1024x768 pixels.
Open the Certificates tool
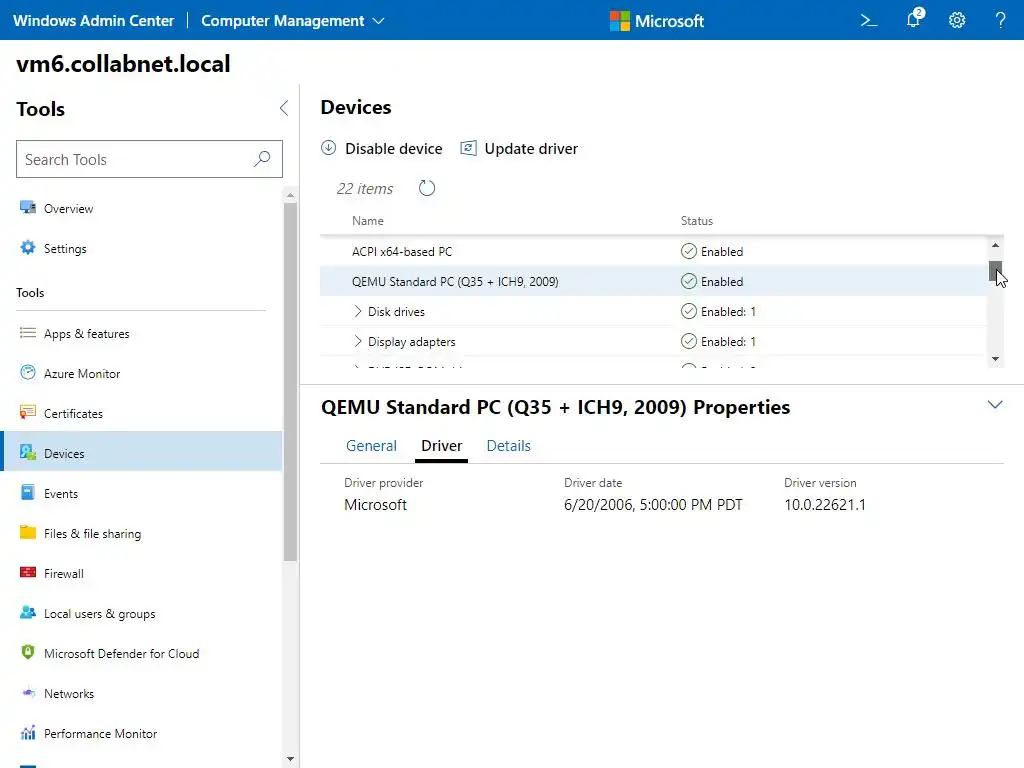pyautogui.click(x=73, y=414)
